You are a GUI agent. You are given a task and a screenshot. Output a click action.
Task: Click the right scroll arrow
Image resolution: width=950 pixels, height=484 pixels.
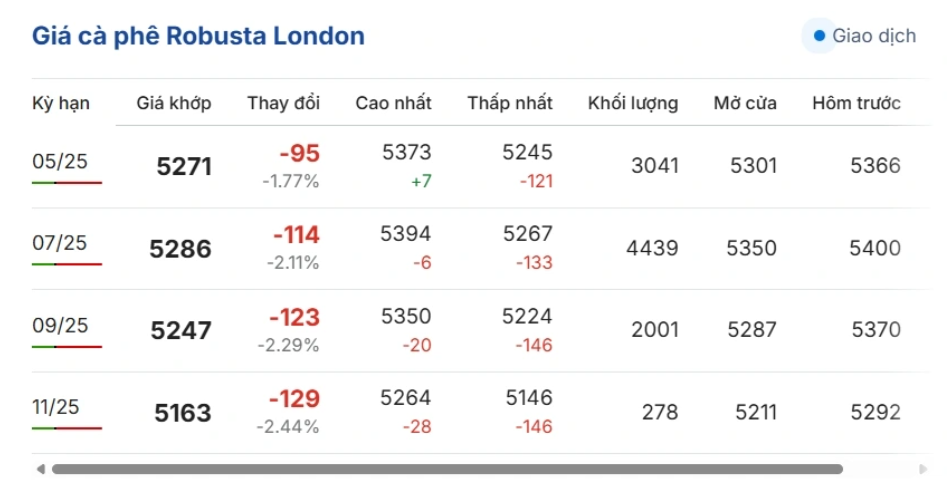[922, 468]
